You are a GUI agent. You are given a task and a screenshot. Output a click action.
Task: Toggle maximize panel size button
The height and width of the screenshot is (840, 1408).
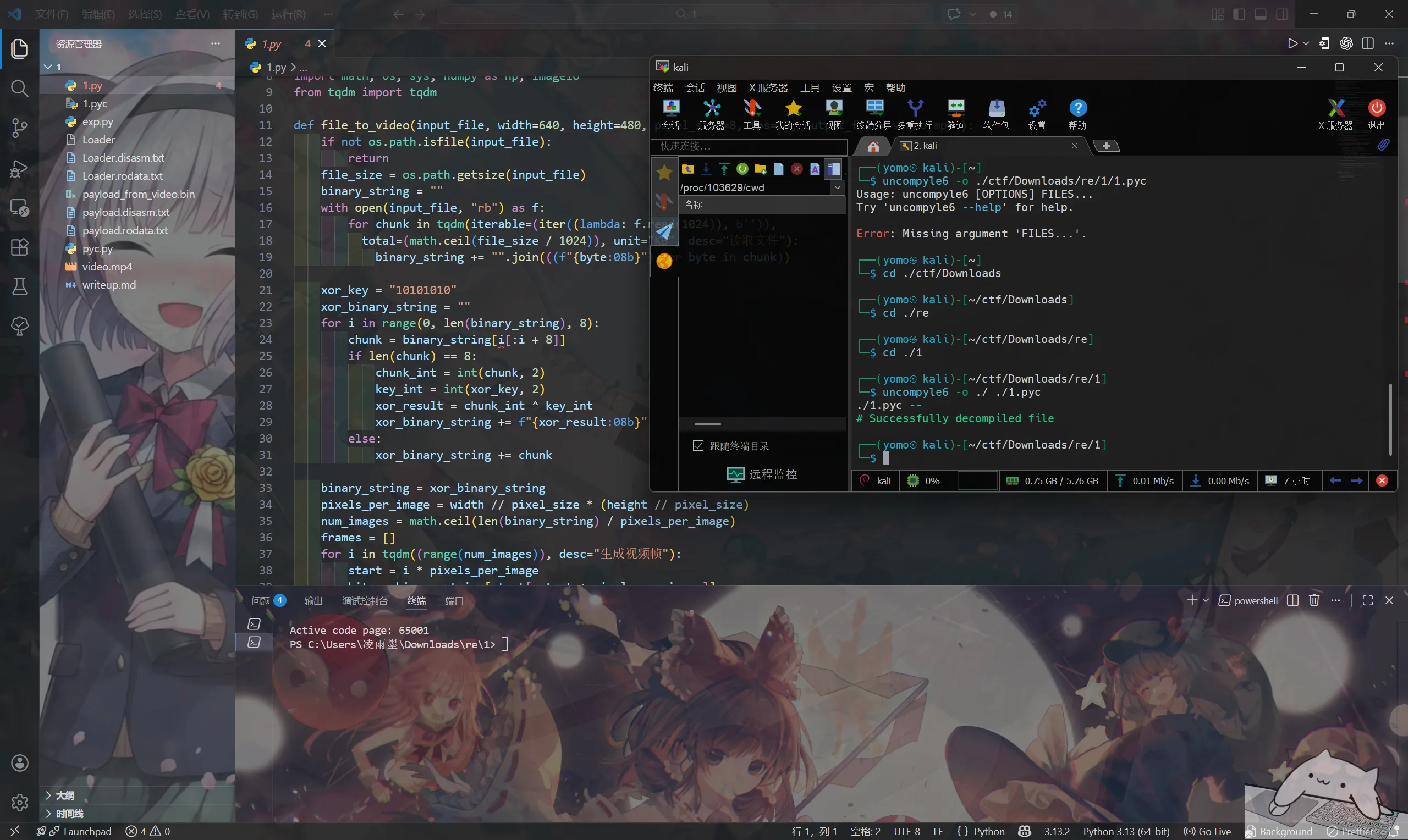point(1368,600)
